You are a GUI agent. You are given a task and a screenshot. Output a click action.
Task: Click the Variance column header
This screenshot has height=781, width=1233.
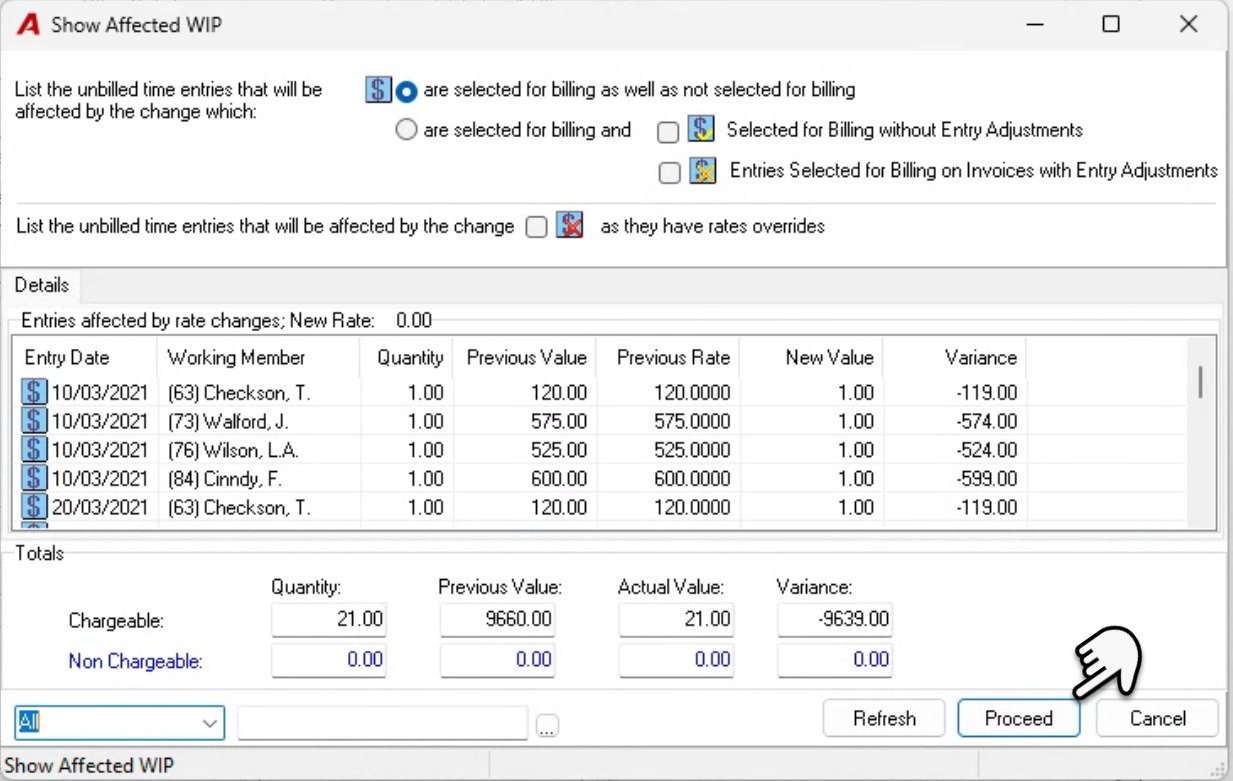[955, 358]
